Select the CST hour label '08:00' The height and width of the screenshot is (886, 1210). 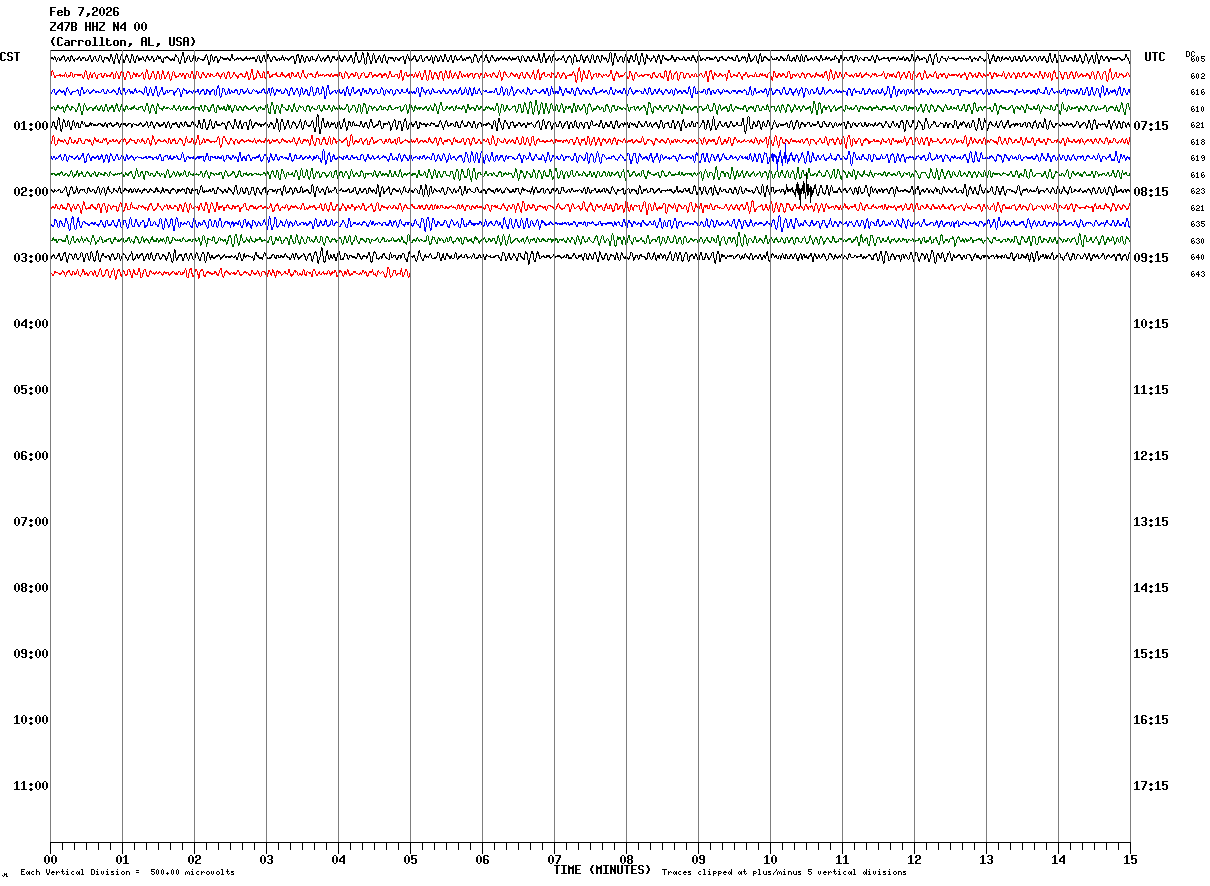tap(31, 588)
